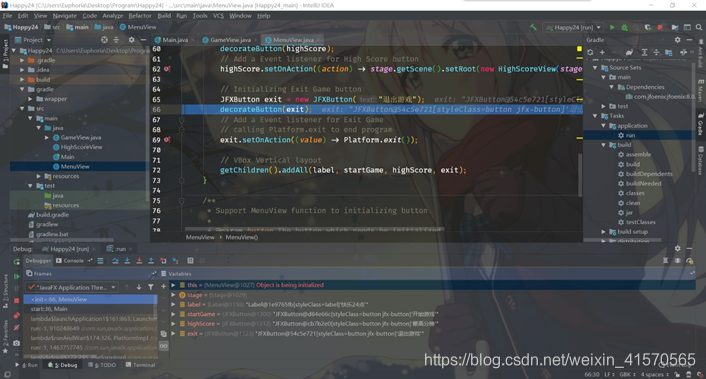This screenshot has height=379, width=706.
Task: Open JavaFX Application Thread dropdown
Action: coord(71,287)
